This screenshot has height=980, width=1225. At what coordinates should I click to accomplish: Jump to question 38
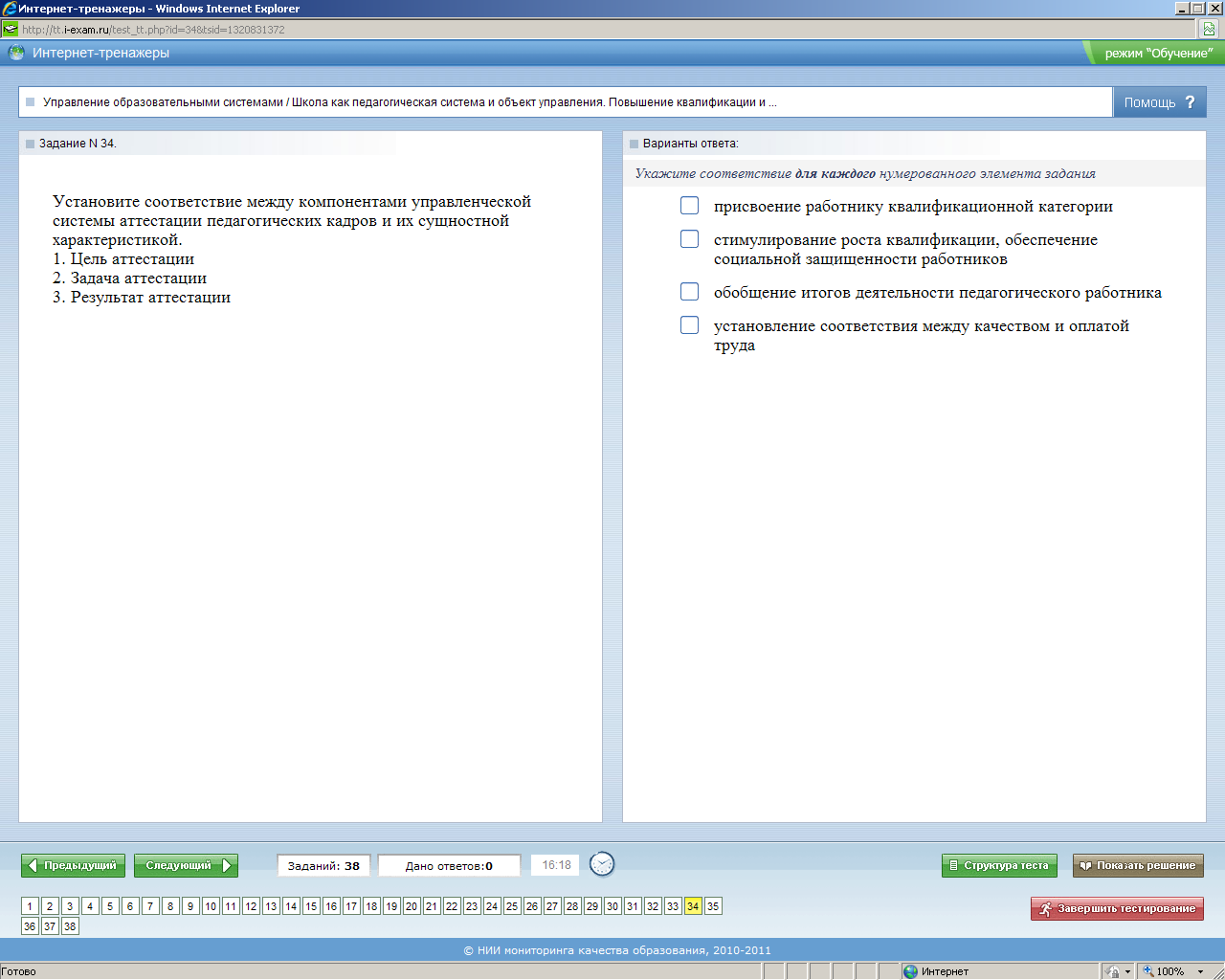(70, 926)
